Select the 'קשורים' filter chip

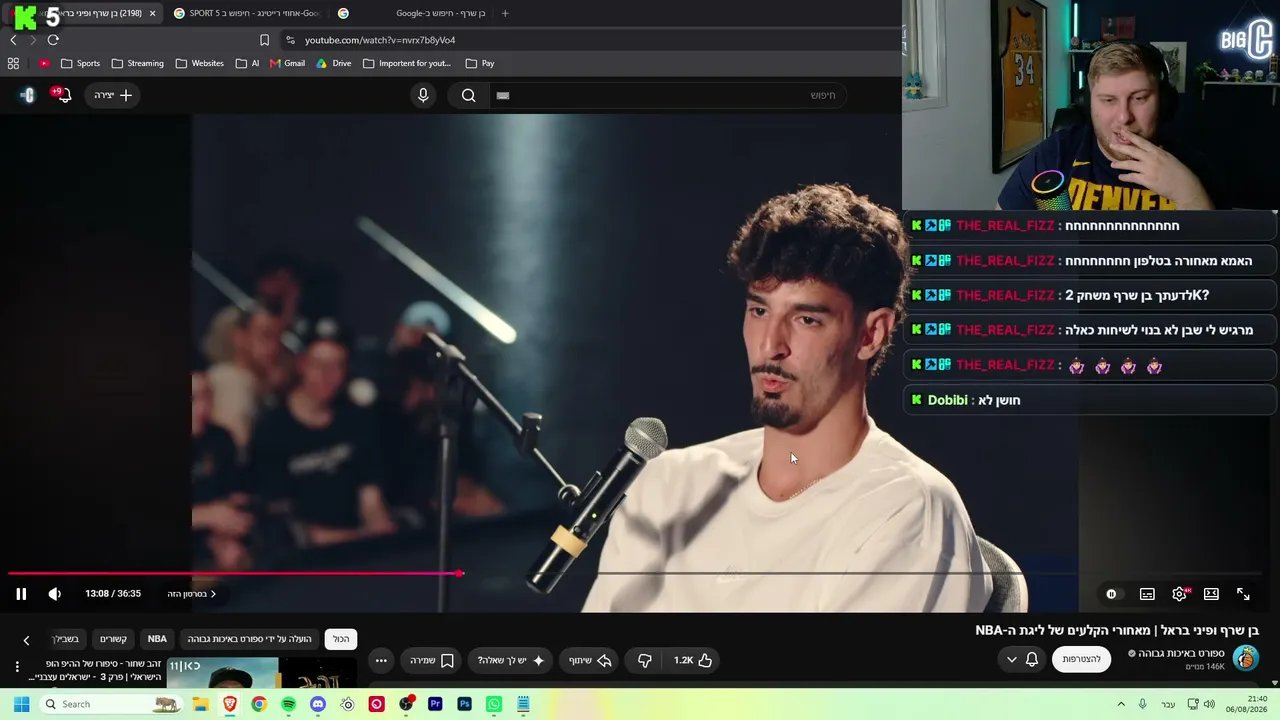tap(113, 639)
